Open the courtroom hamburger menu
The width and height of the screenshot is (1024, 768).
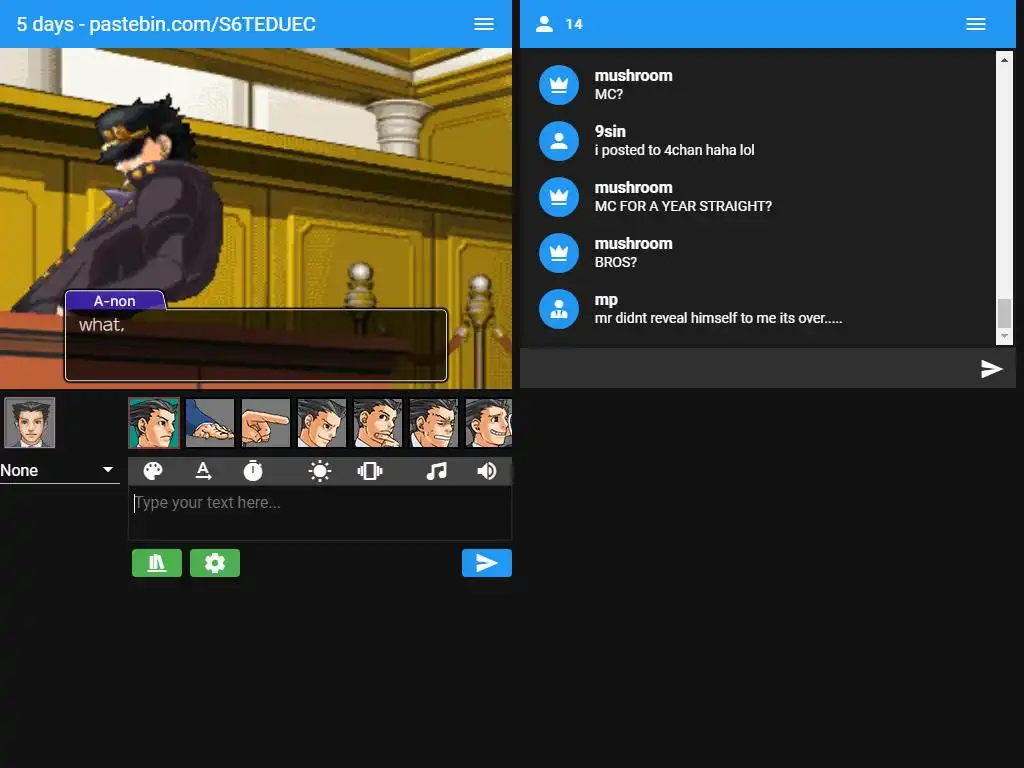(483, 24)
